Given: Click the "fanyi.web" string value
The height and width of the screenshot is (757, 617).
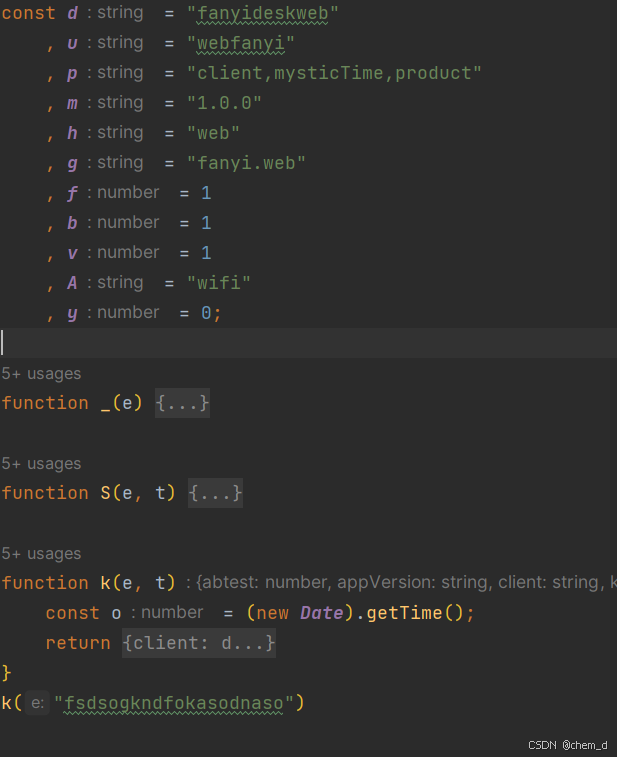Looking at the screenshot, I should click(246, 163).
